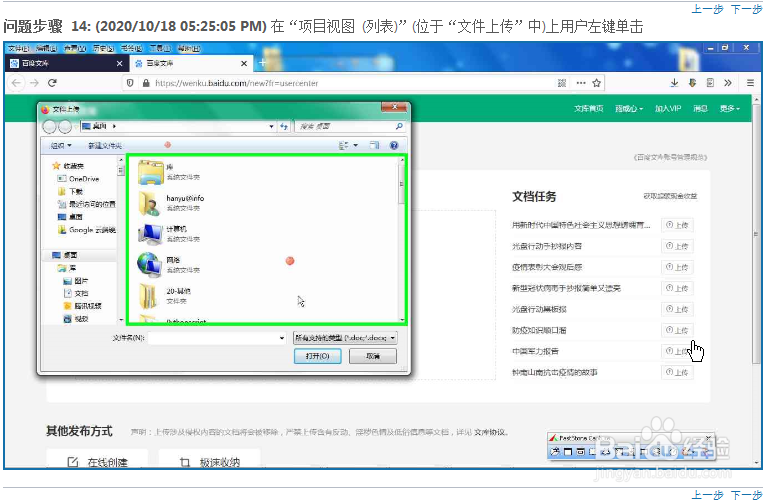The height and width of the screenshot is (500, 775).
Task: Select OneDrive in the favorites sidebar
Action: pyautogui.click(x=79, y=179)
